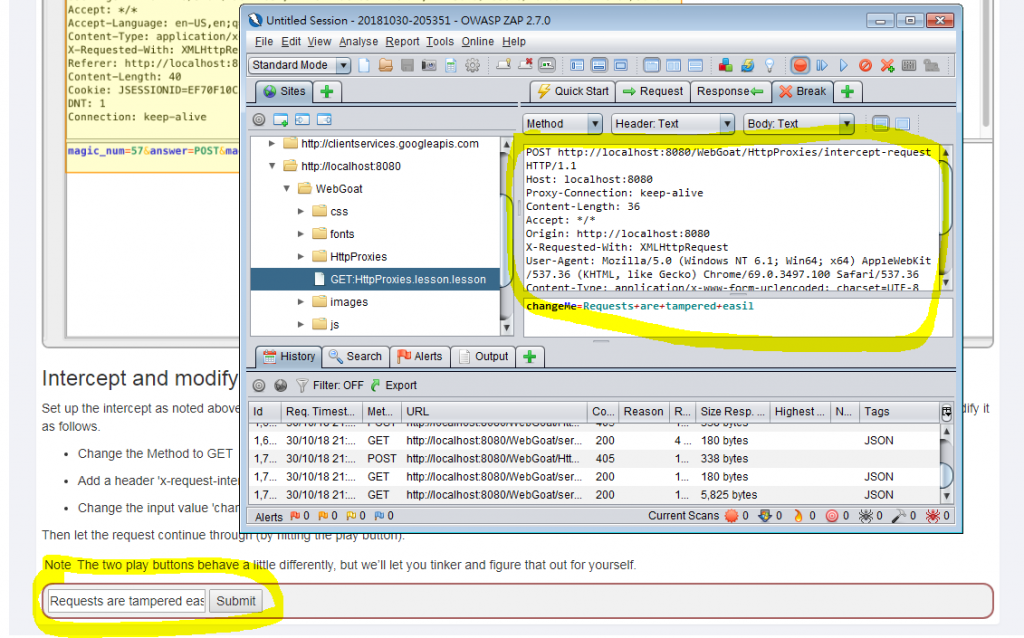Click green plus next to Output tab
Viewport: 1024px width, 638px height.
pyautogui.click(x=530, y=357)
